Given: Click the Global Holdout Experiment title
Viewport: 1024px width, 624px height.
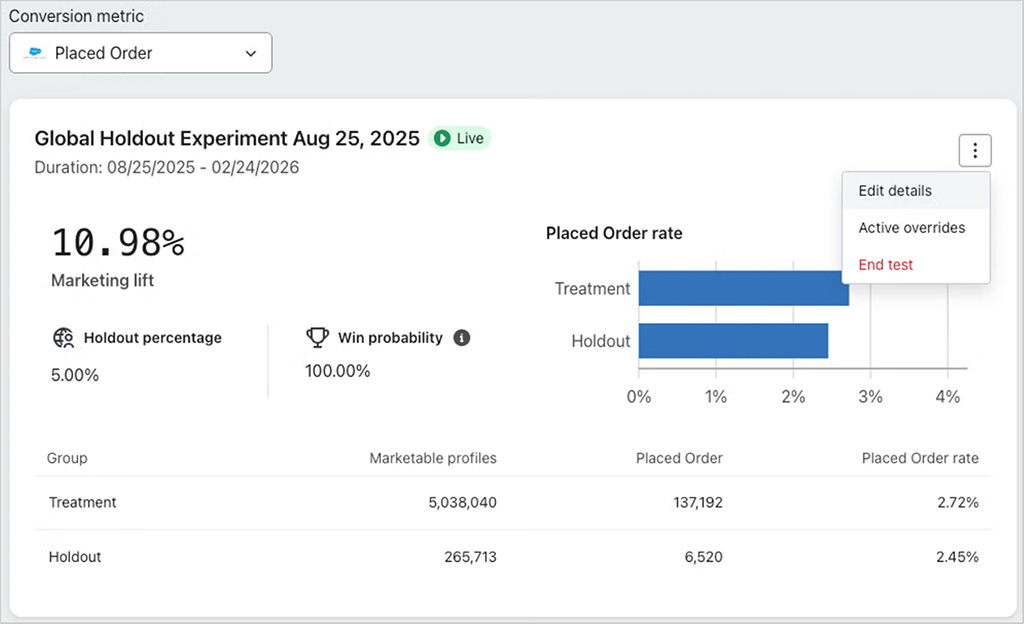Looking at the screenshot, I should point(227,138).
